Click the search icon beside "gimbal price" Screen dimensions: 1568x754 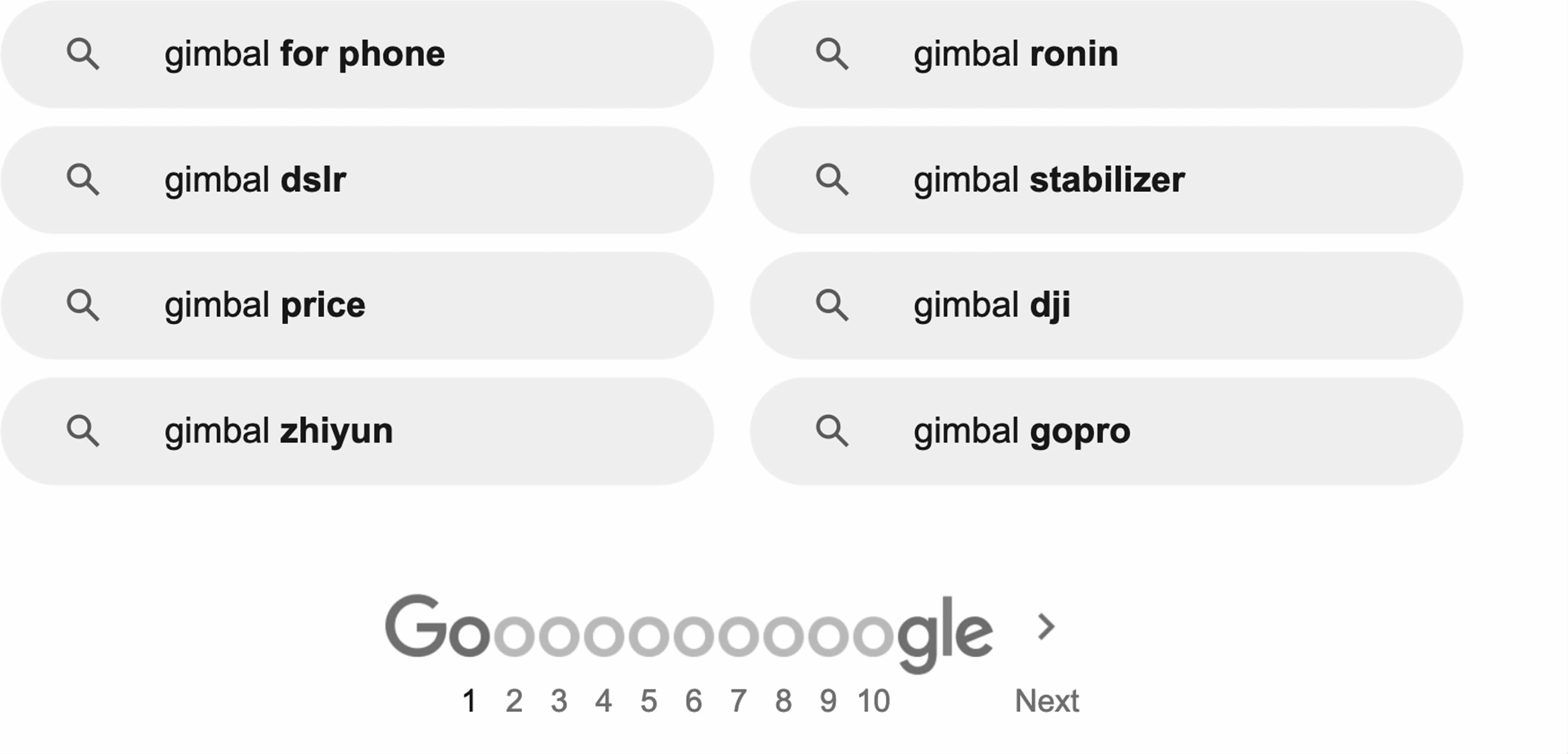pos(83,305)
